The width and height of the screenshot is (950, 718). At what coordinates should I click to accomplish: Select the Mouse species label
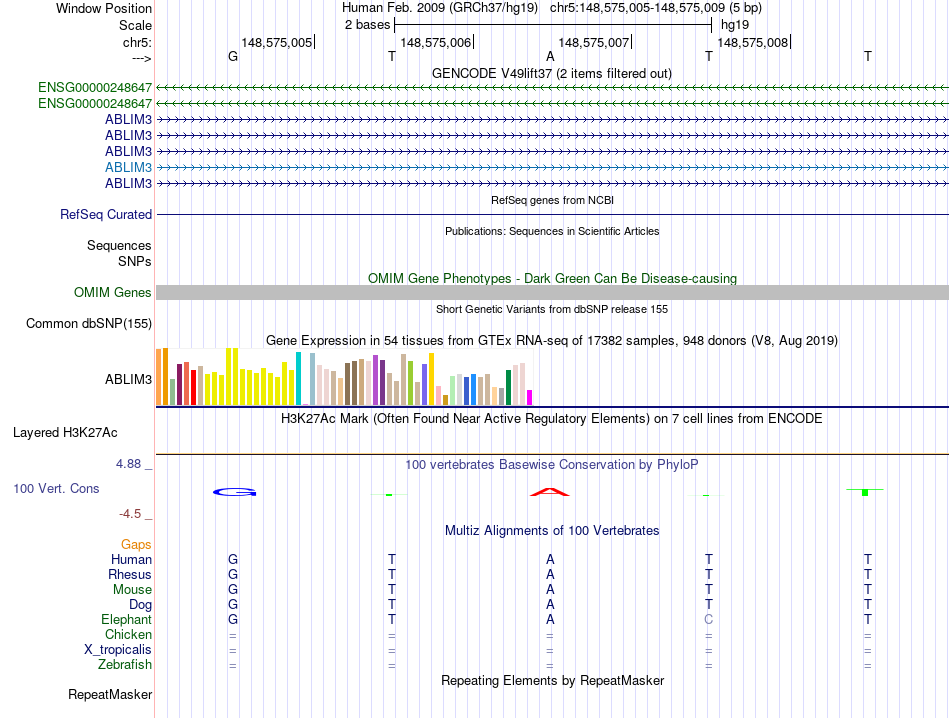point(132,590)
